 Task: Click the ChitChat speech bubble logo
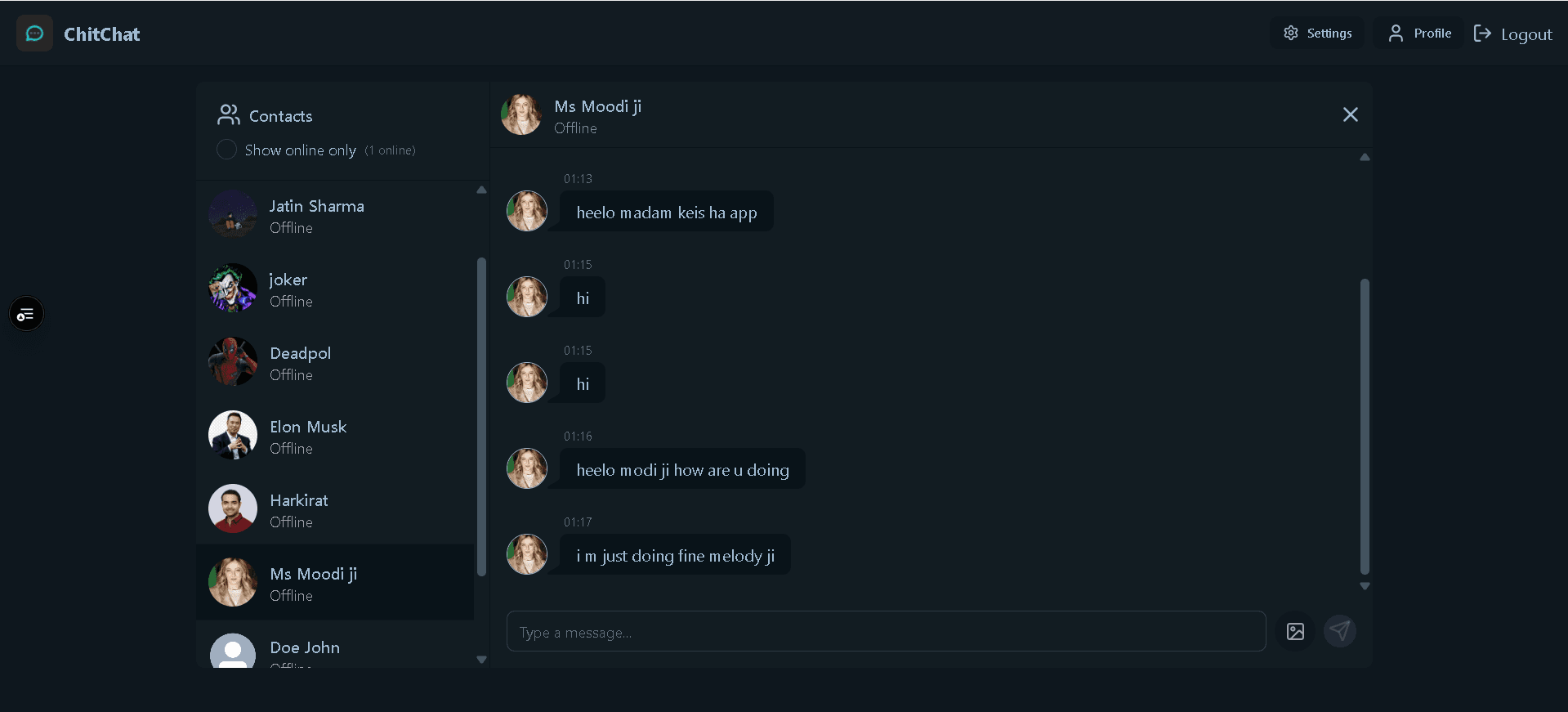point(34,33)
